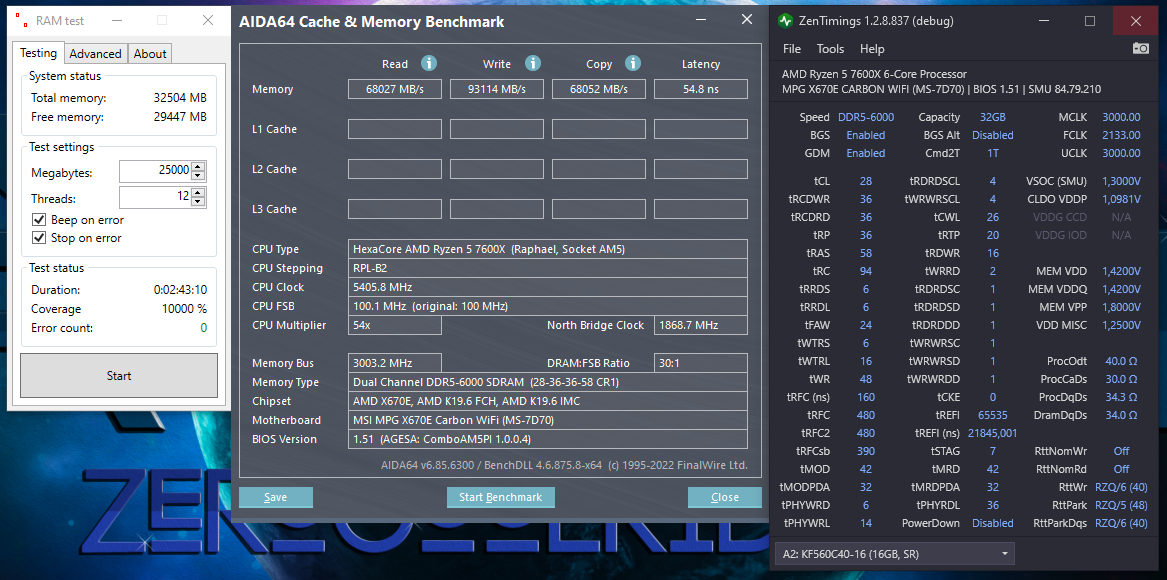
Task: Click the Memory Read result 68027 MB/s
Action: (x=395, y=89)
